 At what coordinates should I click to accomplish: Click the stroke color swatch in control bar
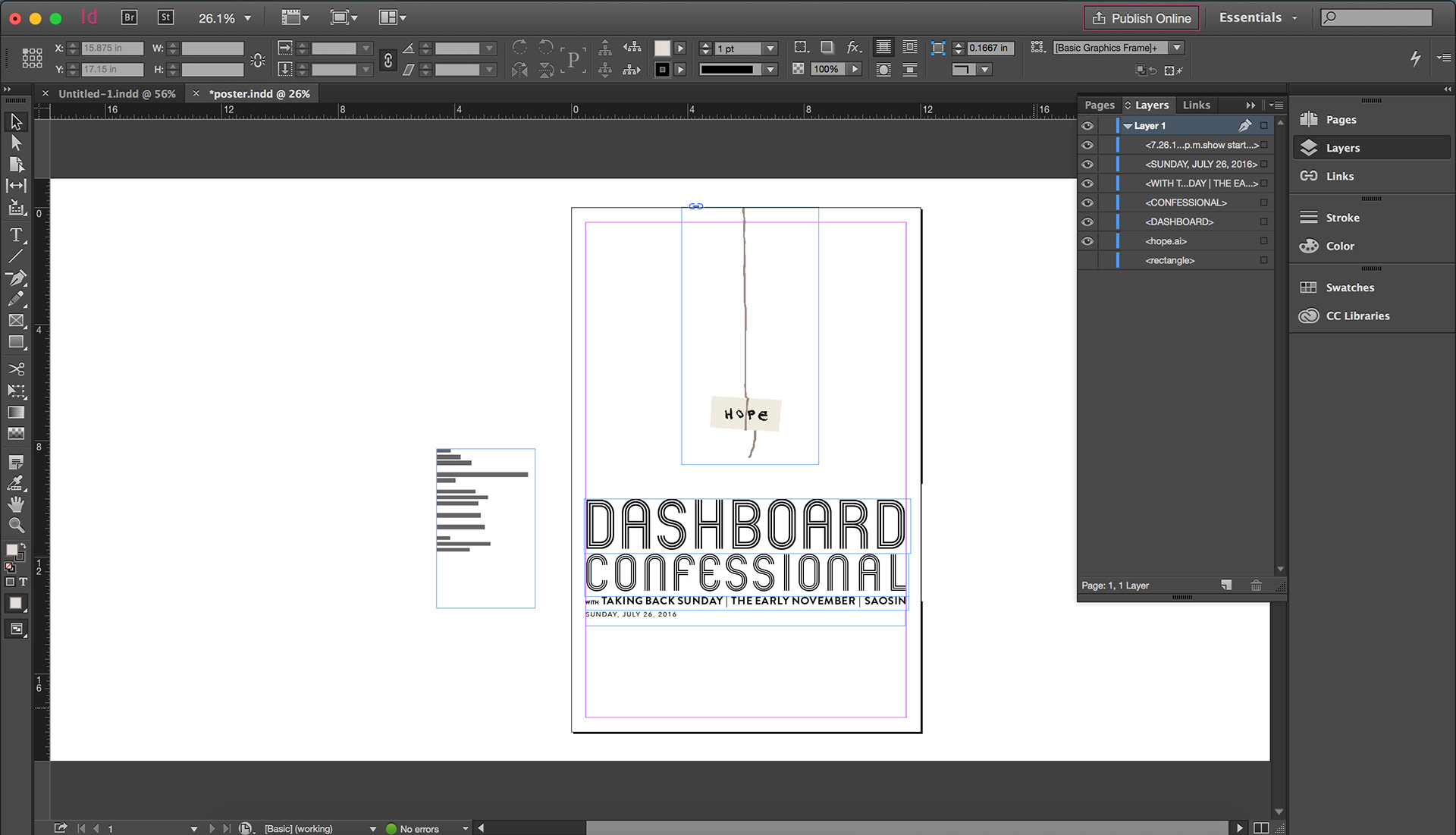click(662, 70)
